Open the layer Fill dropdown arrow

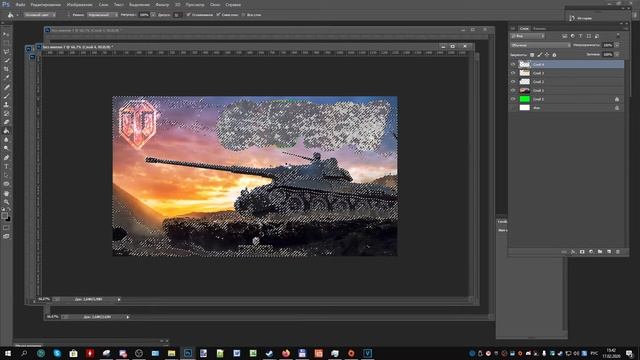pos(617,55)
